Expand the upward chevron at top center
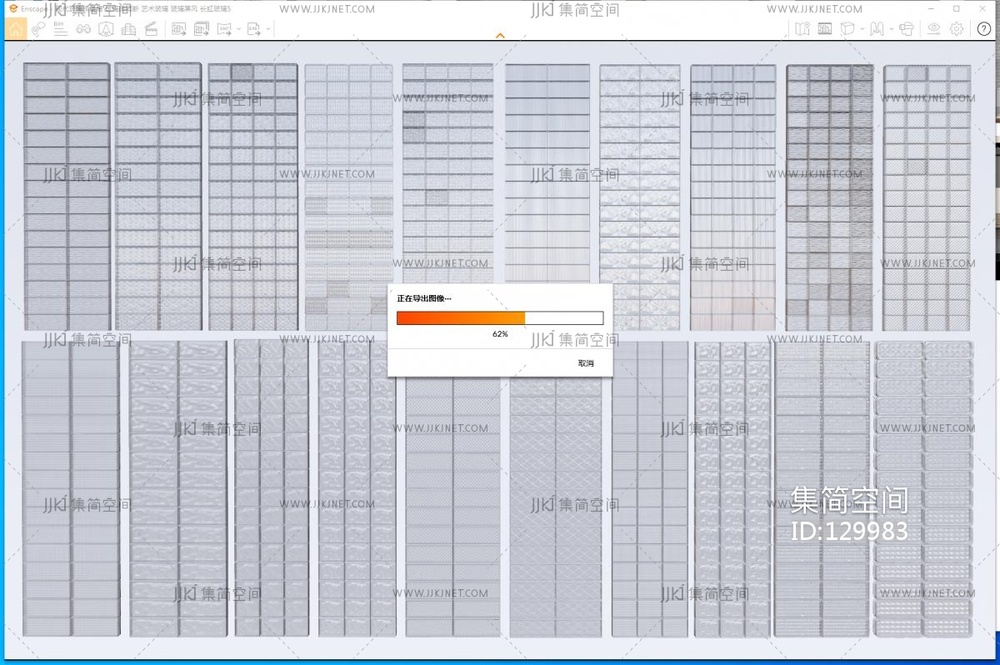The height and width of the screenshot is (665, 1000). 500,36
